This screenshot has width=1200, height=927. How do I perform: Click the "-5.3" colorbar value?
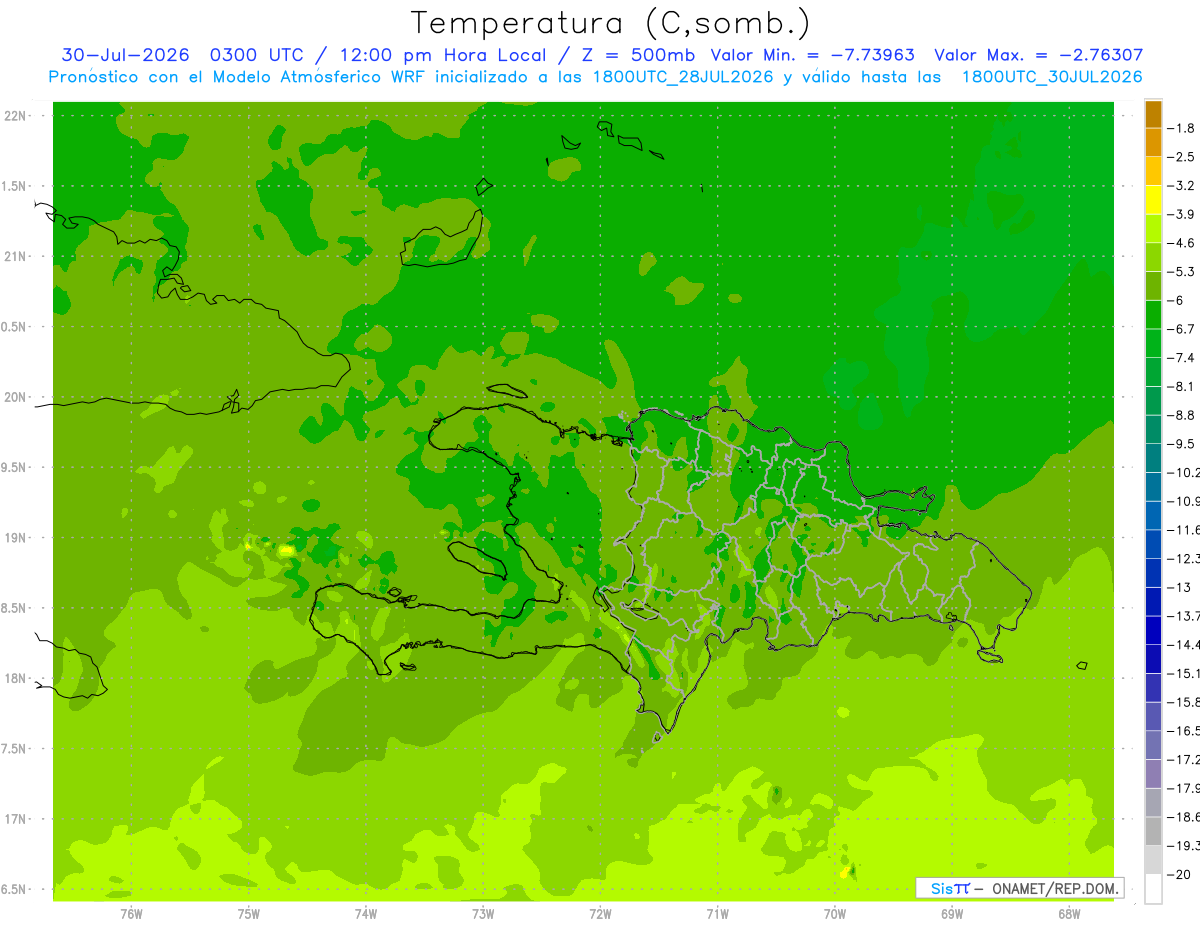point(1181,271)
